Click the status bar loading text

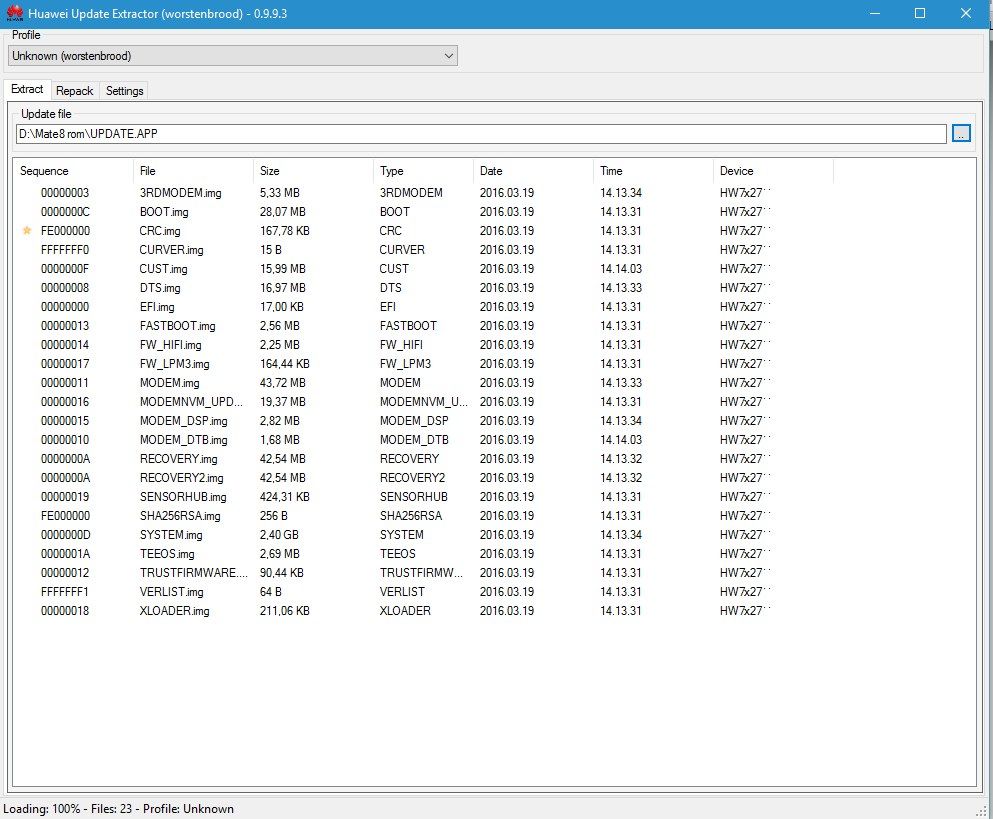pyautogui.click(x=118, y=809)
